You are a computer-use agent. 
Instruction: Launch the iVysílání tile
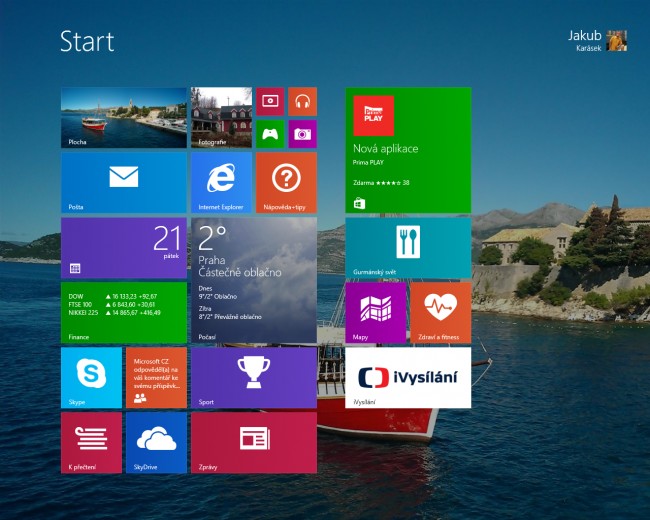(x=408, y=378)
